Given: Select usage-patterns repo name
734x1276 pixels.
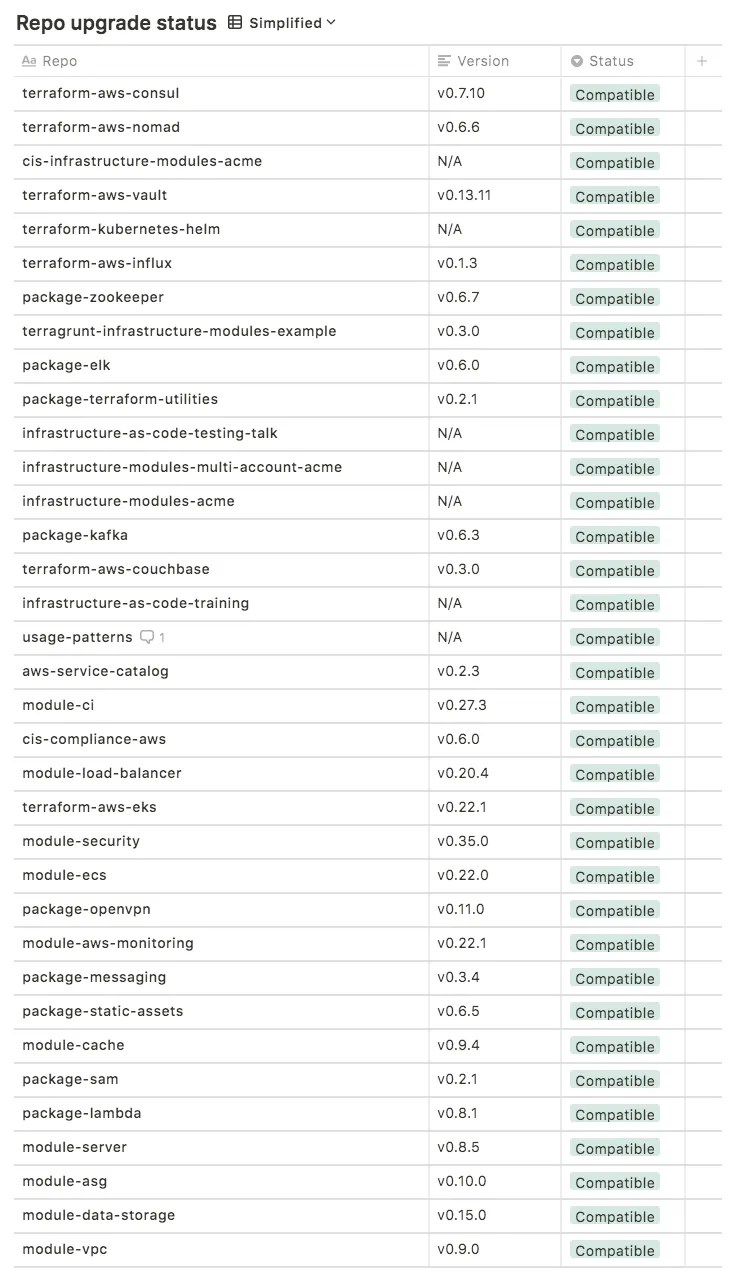Looking at the screenshot, I should pyautogui.click(x=77, y=637).
